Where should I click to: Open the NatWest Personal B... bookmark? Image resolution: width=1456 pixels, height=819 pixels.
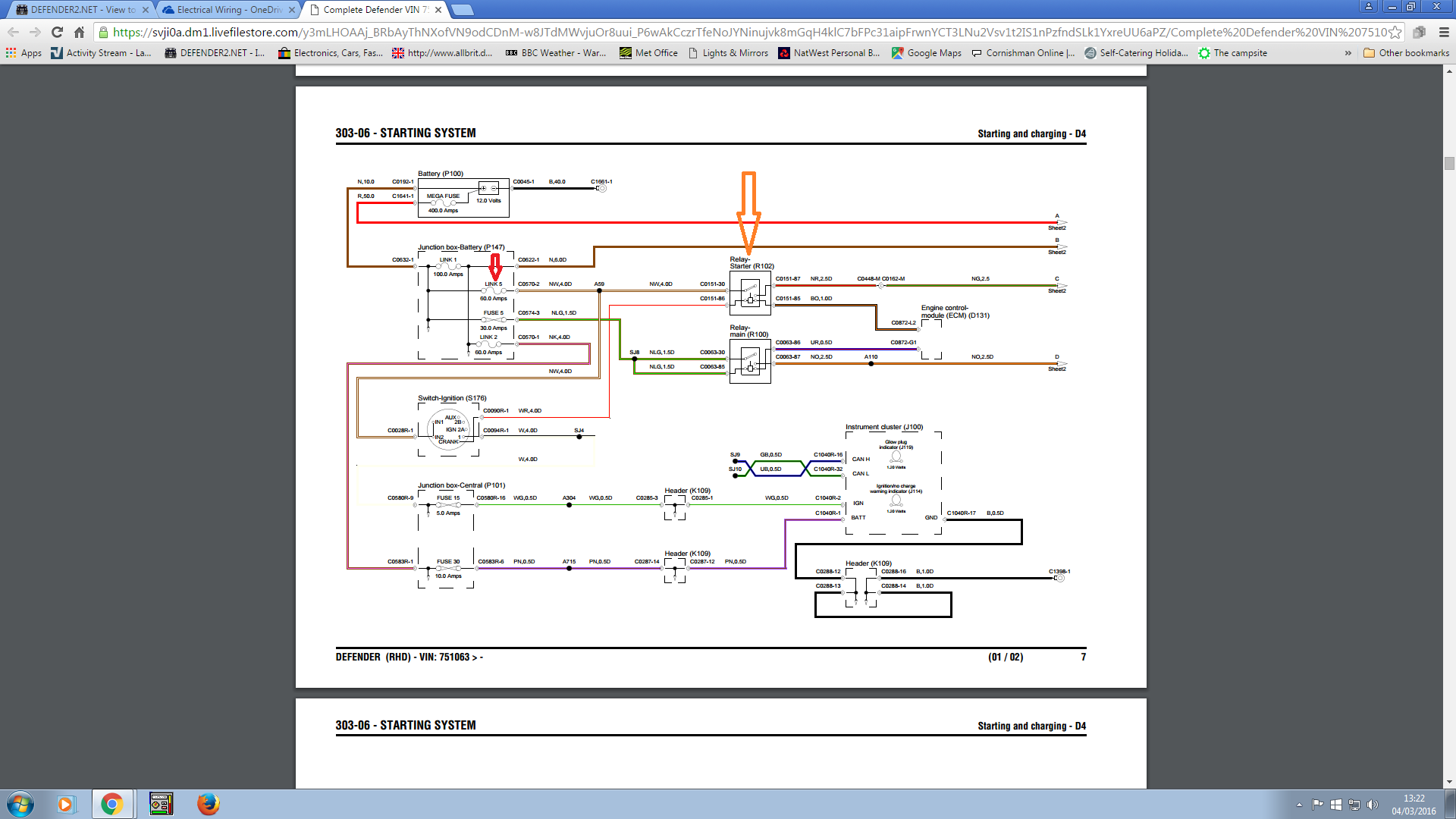[x=829, y=53]
